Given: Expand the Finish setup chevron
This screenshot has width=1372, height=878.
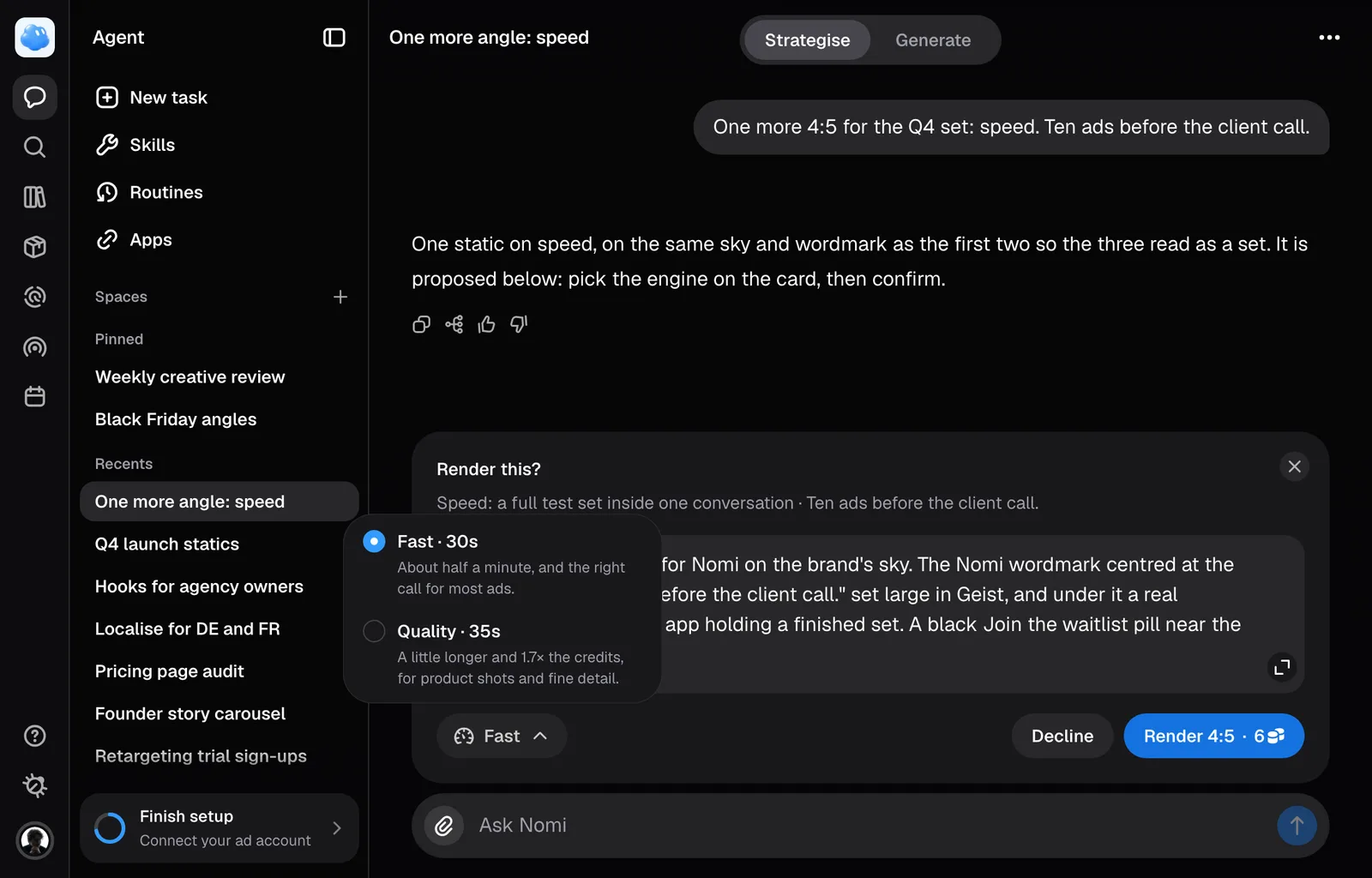Looking at the screenshot, I should (x=337, y=828).
